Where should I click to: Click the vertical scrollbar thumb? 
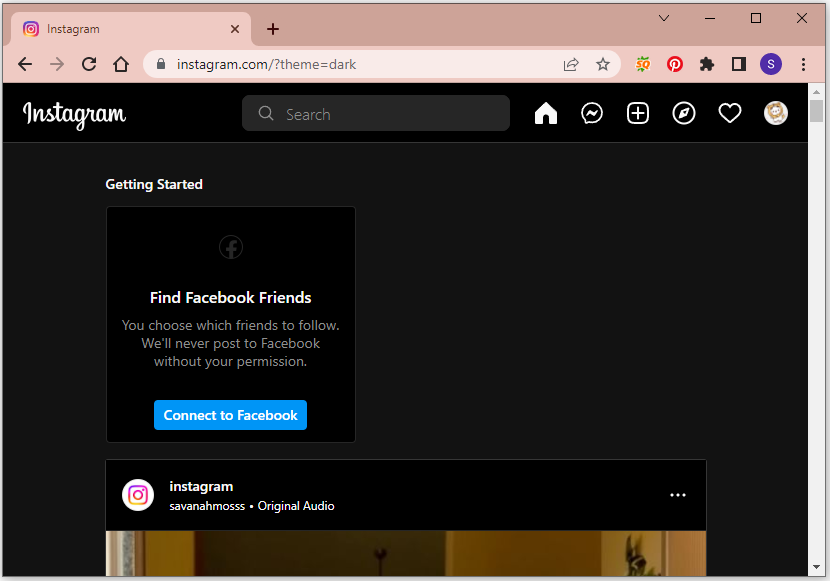[816, 111]
